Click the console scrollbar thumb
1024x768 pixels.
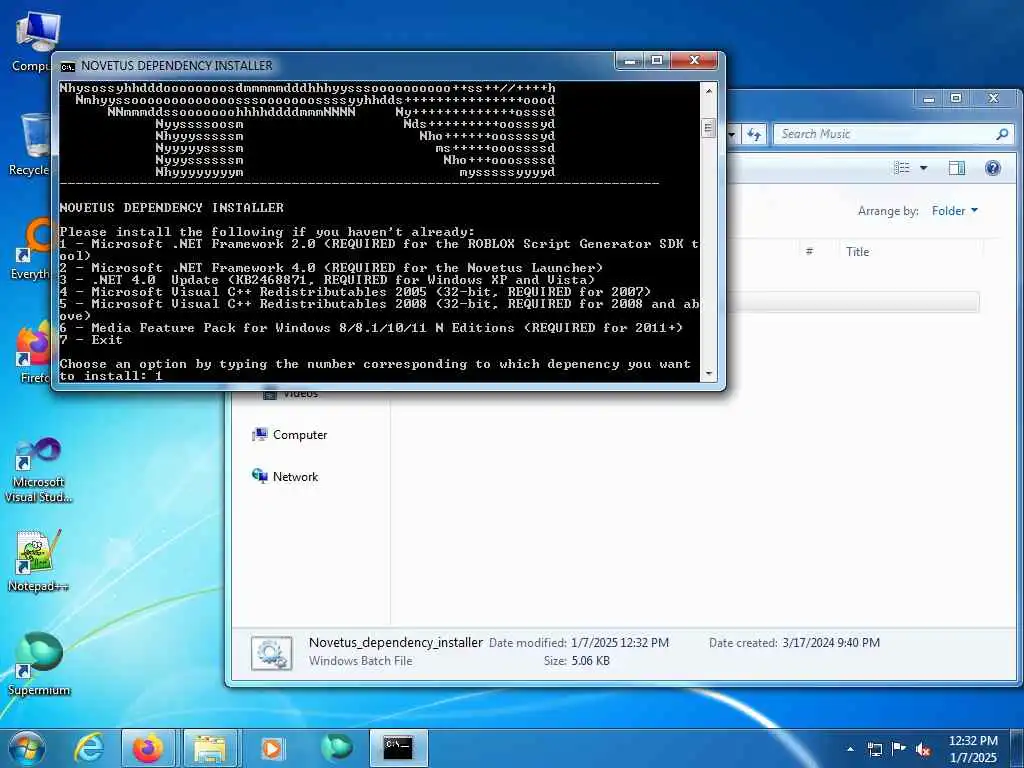(x=709, y=127)
